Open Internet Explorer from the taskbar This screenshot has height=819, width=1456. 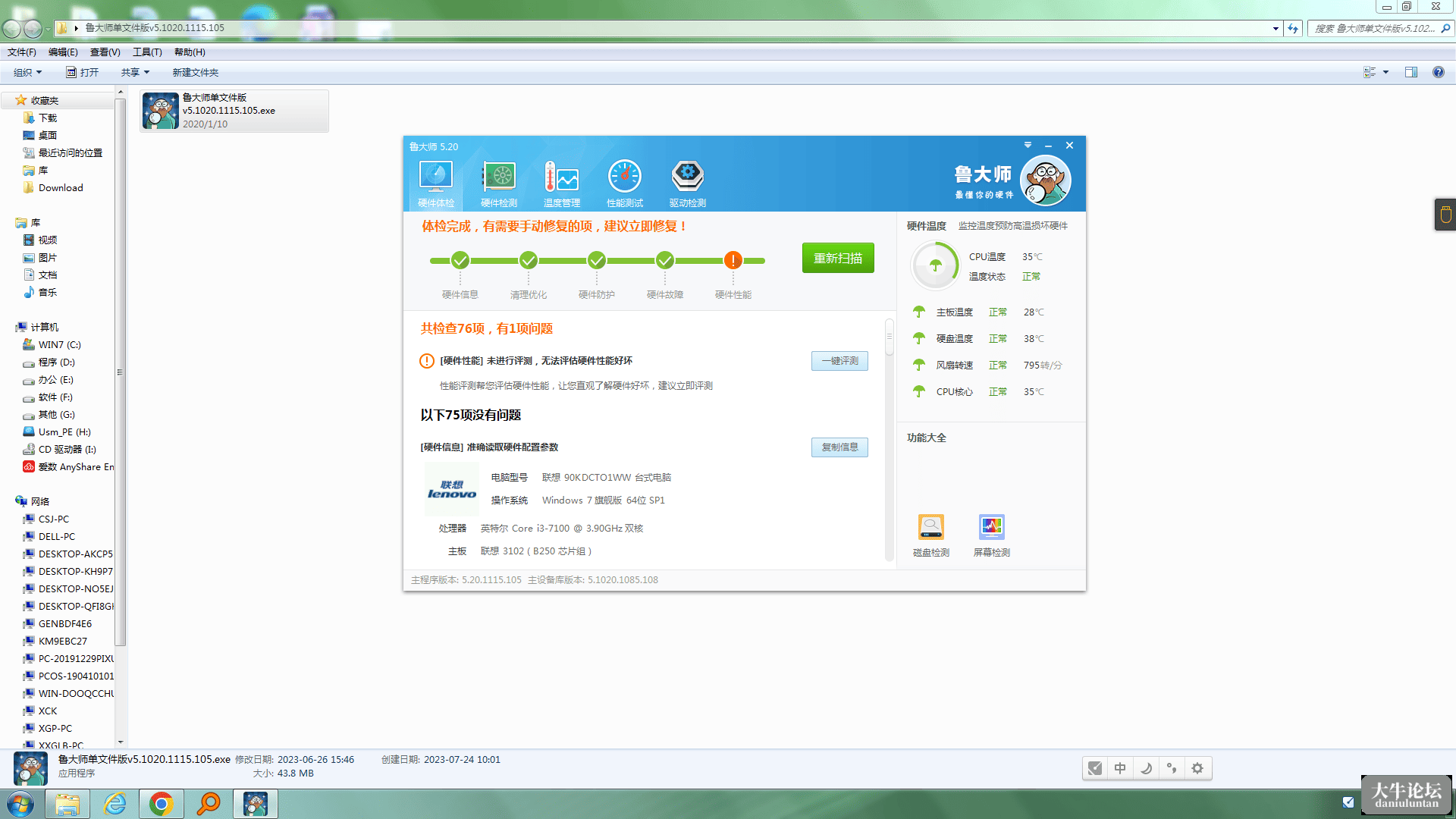tap(115, 804)
